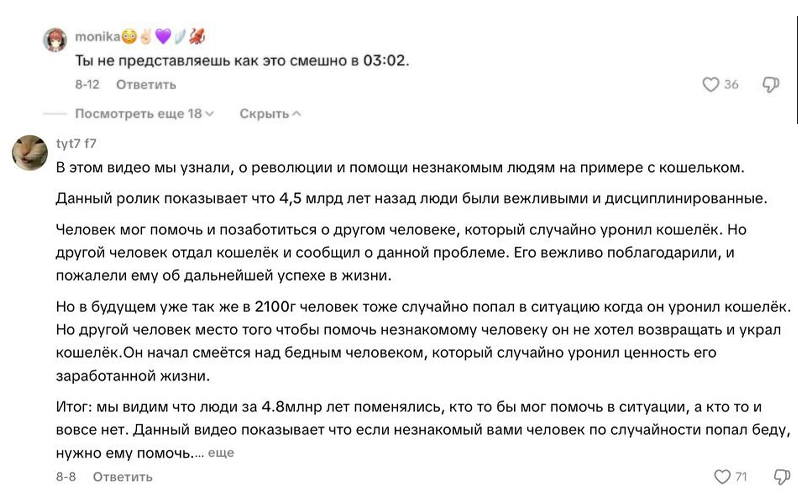Click the 8-8 comment date

pos(66,477)
